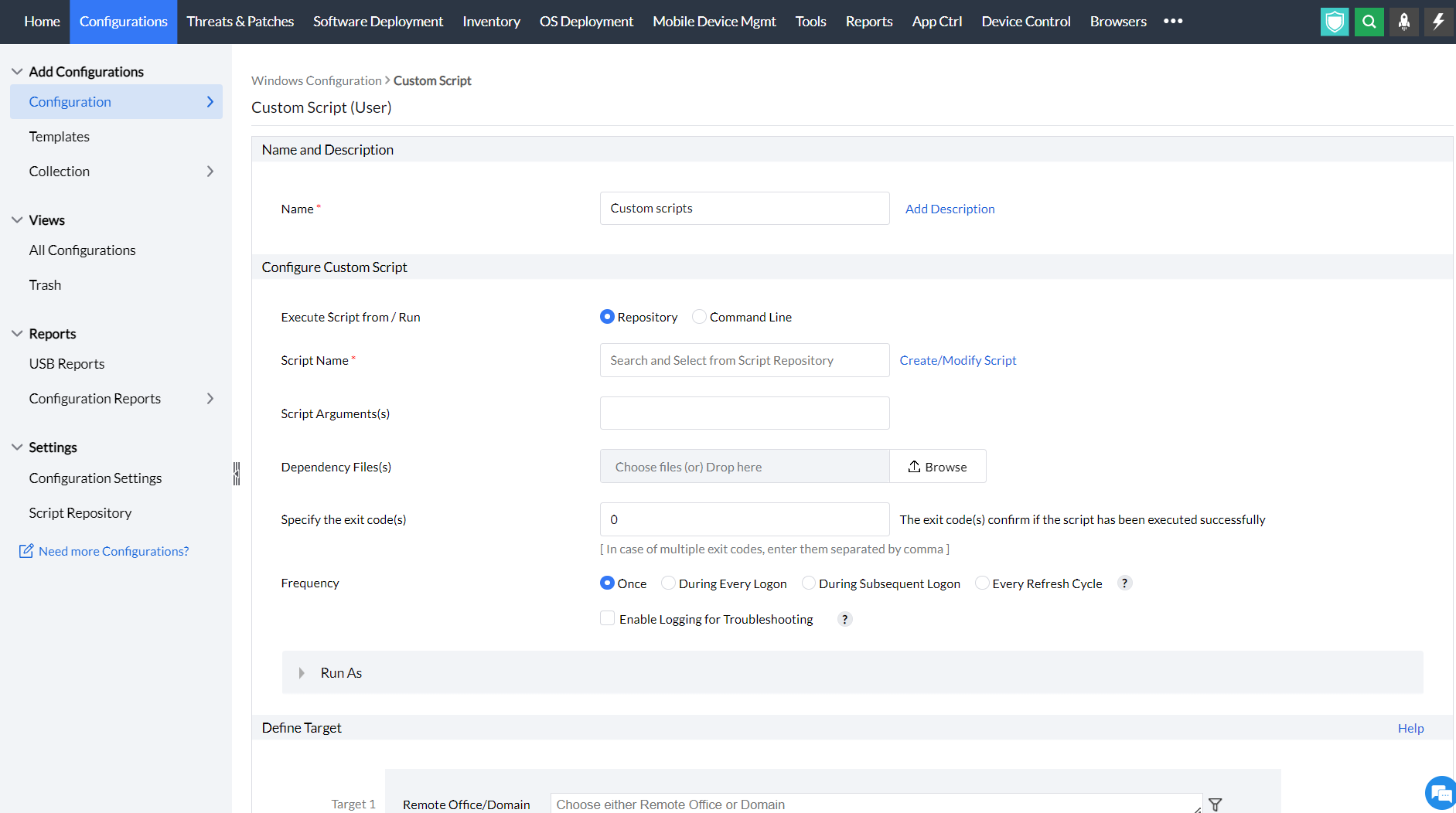Open the Threats & Patches tab

(240, 22)
